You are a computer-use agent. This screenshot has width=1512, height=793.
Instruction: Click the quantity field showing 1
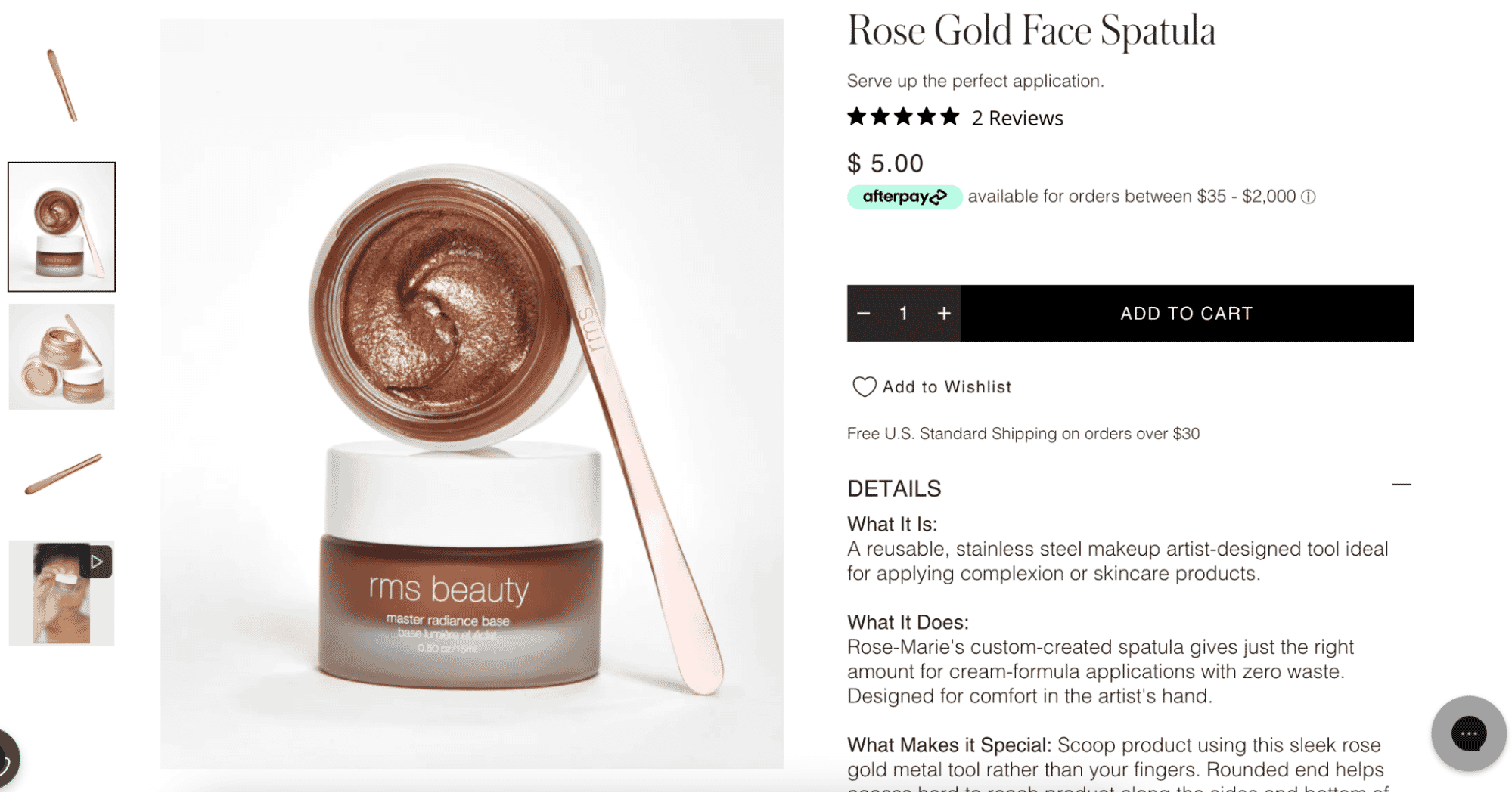tap(903, 313)
